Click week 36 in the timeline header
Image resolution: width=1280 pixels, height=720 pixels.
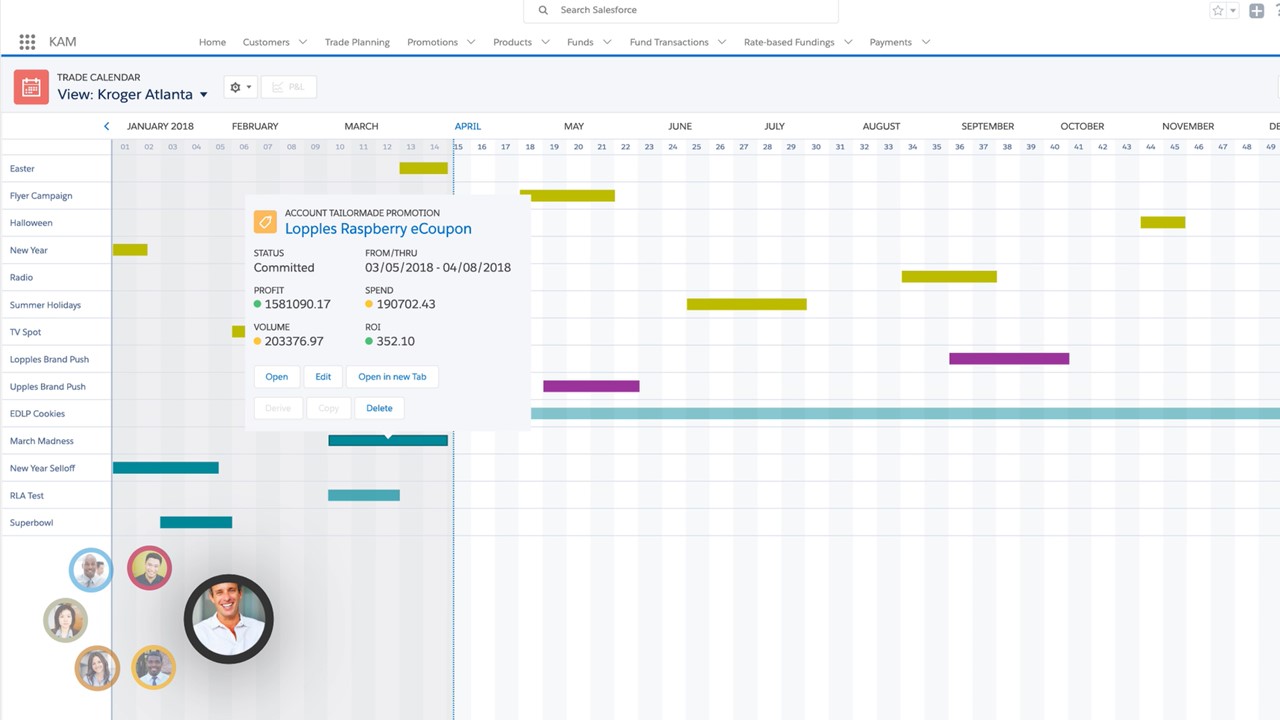click(x=960, y=147)
